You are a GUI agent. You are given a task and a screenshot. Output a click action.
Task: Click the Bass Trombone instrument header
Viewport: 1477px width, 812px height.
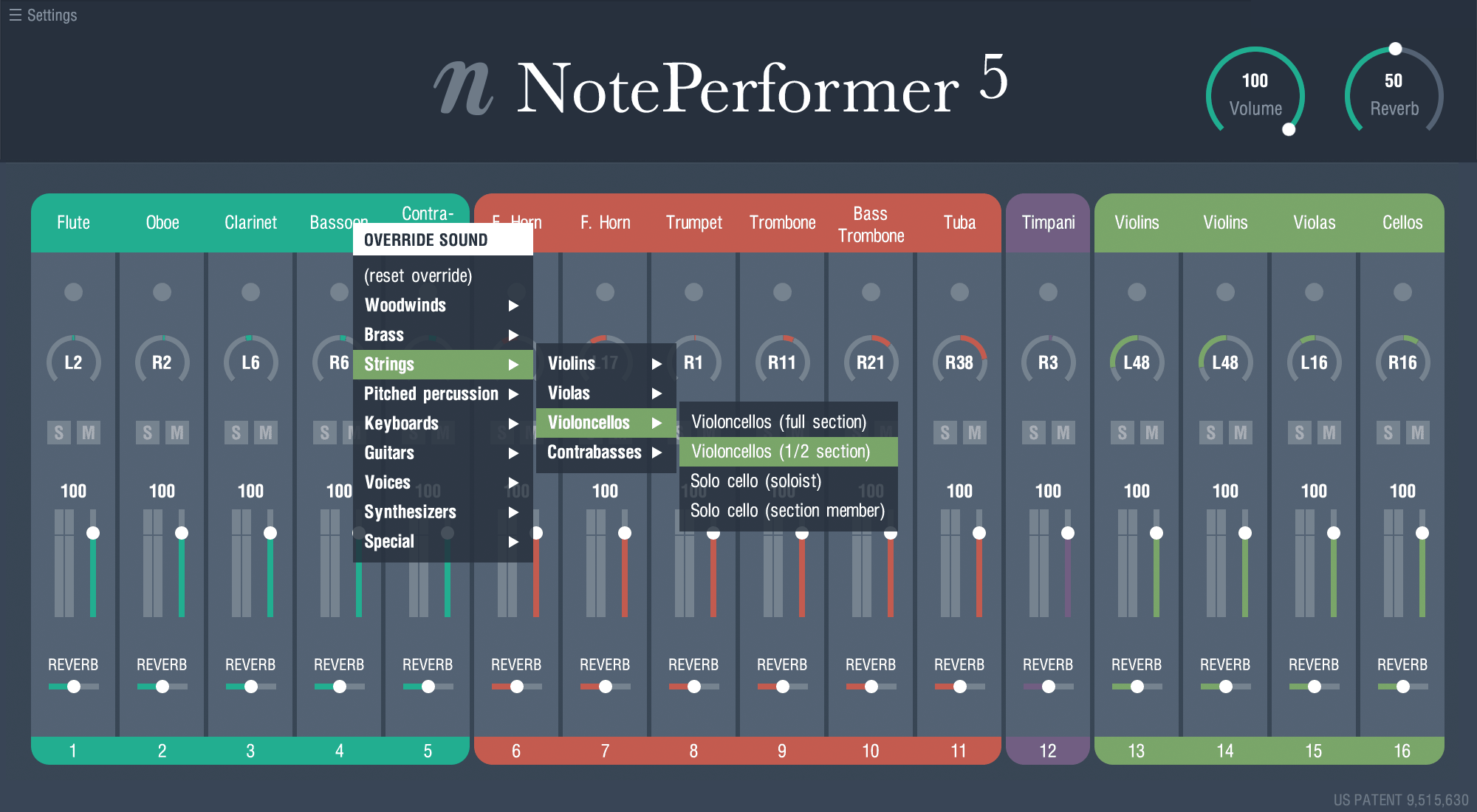tap(871, 224)
